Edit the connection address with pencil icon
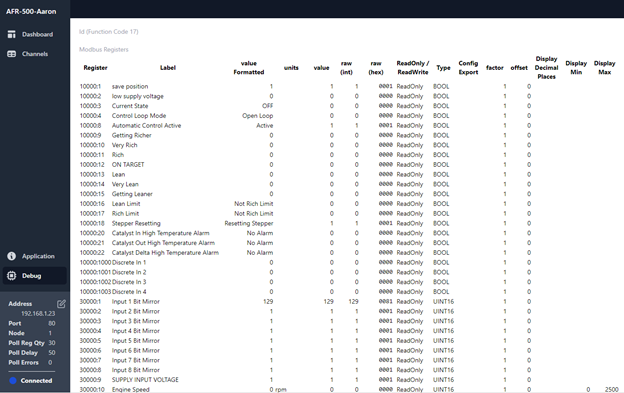The image size is (624, 393). [x=61, y=304]
